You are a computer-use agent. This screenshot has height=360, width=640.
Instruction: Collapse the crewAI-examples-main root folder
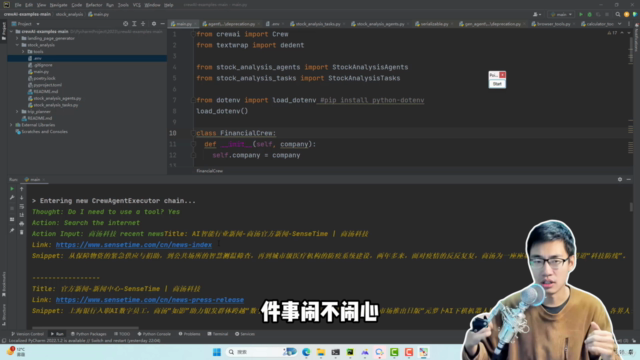[x=11, y=31]
